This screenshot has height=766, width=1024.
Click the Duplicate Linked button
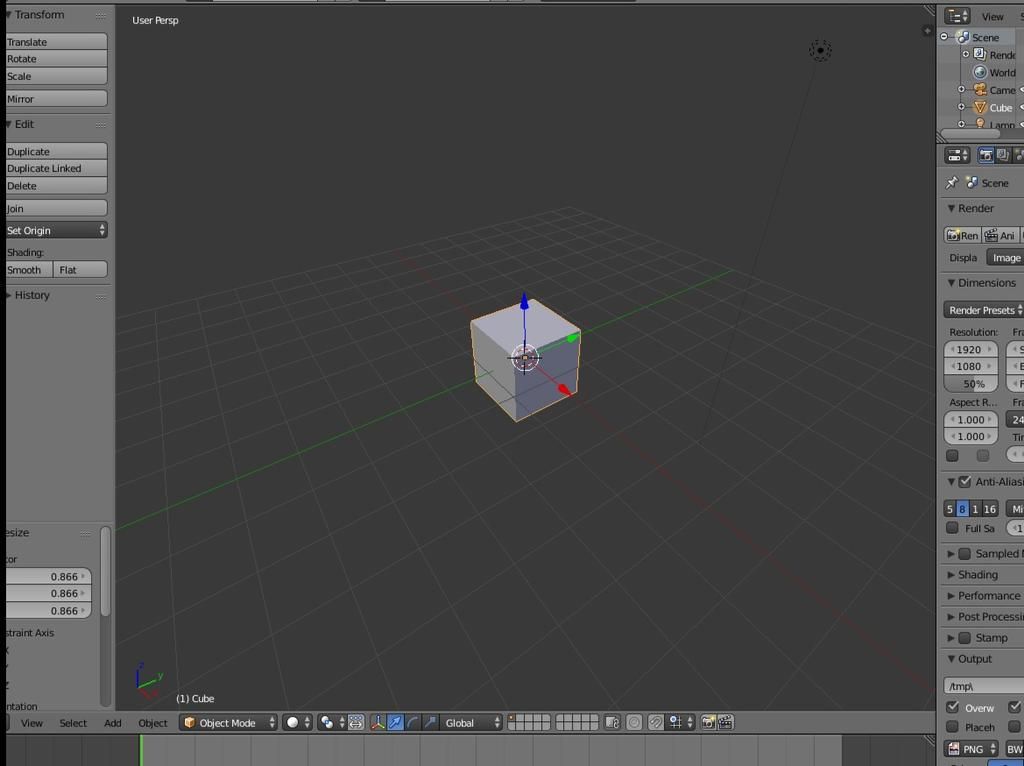(56, 168)
